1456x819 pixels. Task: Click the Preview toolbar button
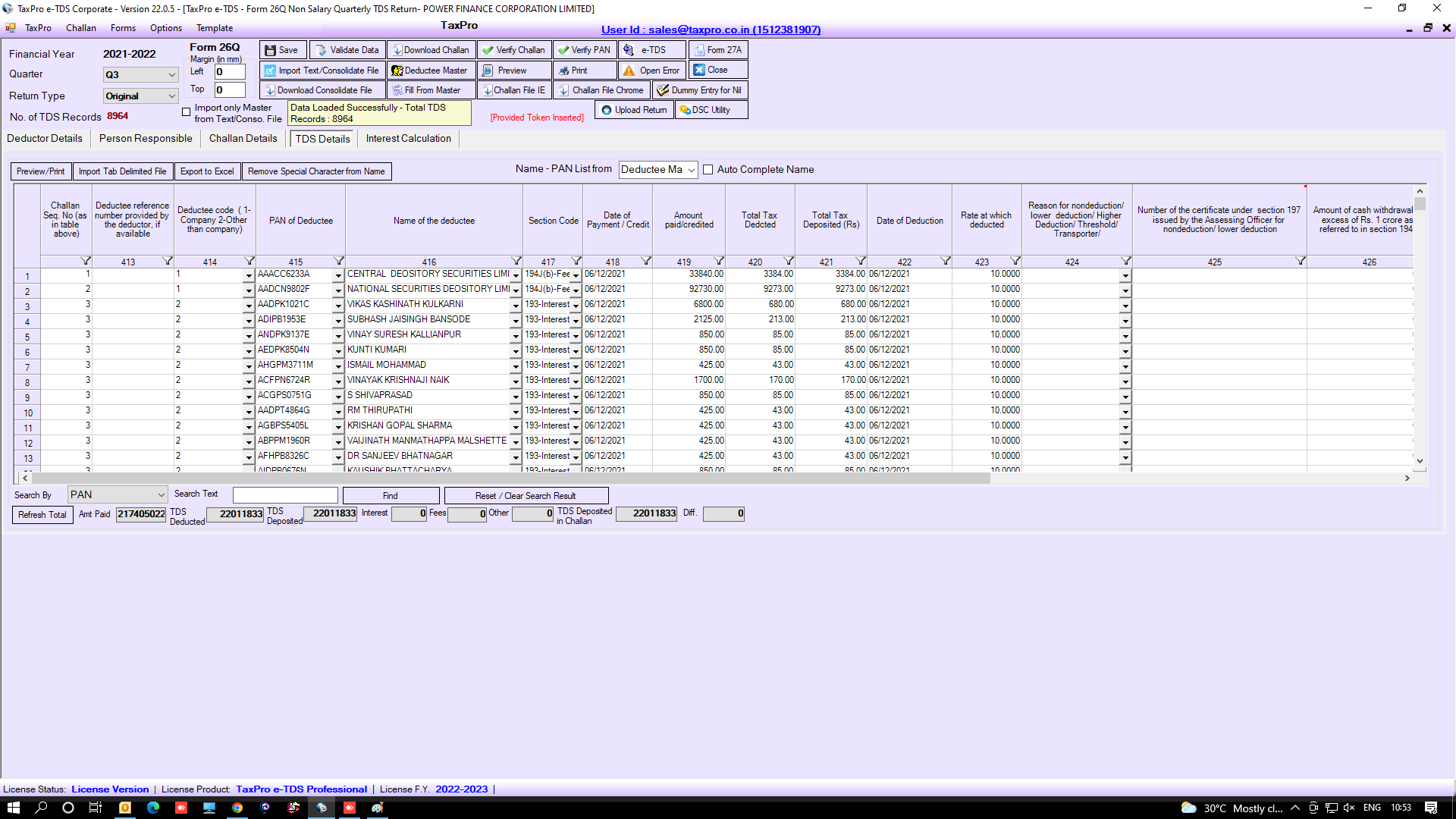pyautogui.click(x=514, y=71)
